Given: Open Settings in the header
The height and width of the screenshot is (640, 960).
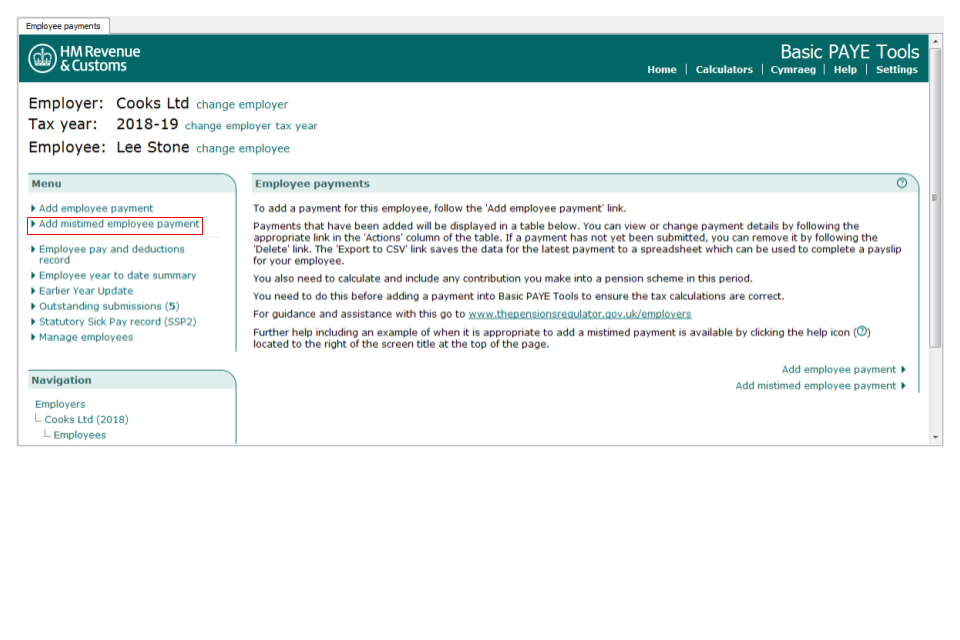Looking at the screenshot, I should [896, 70].
